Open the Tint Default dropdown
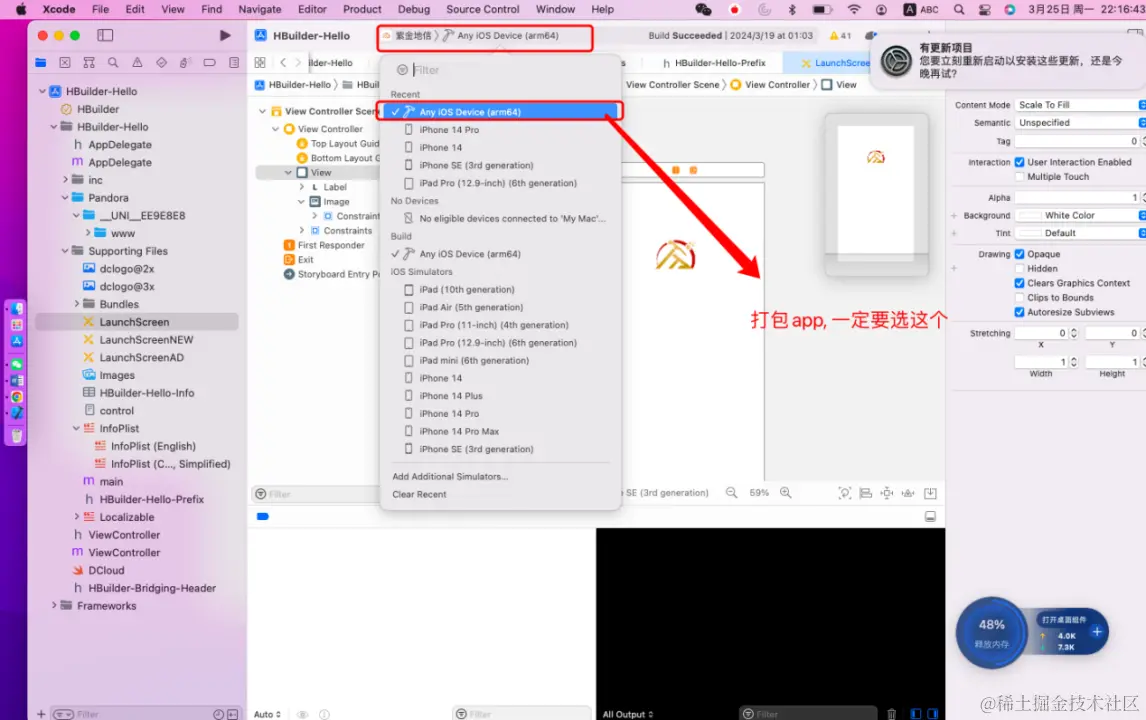Image resolution: width=1146 pixels, height=720 pixels. pos(1093,233)
